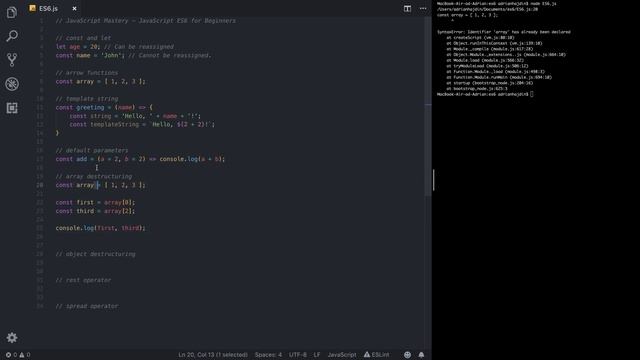The image size is (640, 360).
Task: Click the '// spread operator' comment
Action: [x=87, y=306]
